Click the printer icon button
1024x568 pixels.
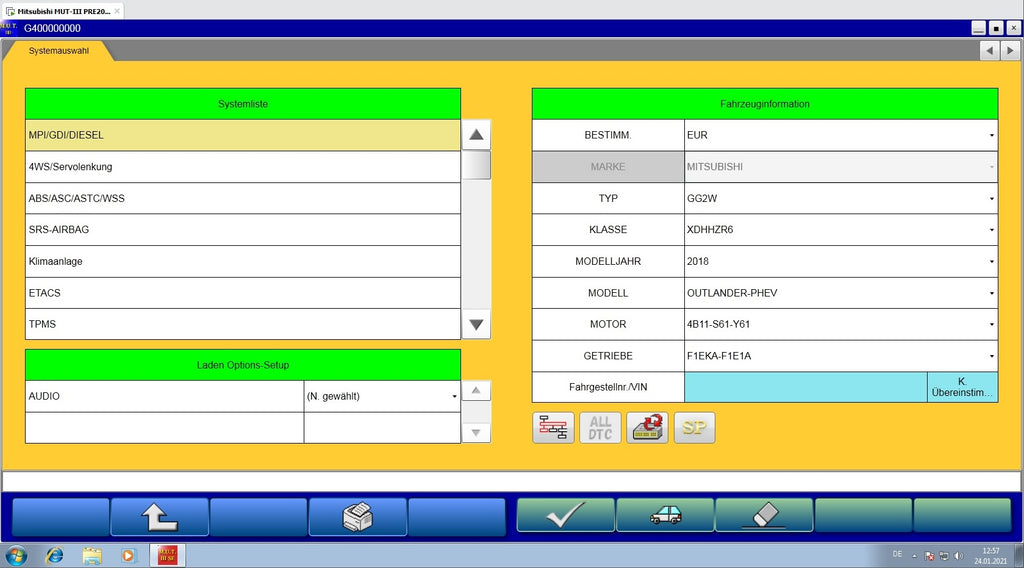(x=357, y=516)
